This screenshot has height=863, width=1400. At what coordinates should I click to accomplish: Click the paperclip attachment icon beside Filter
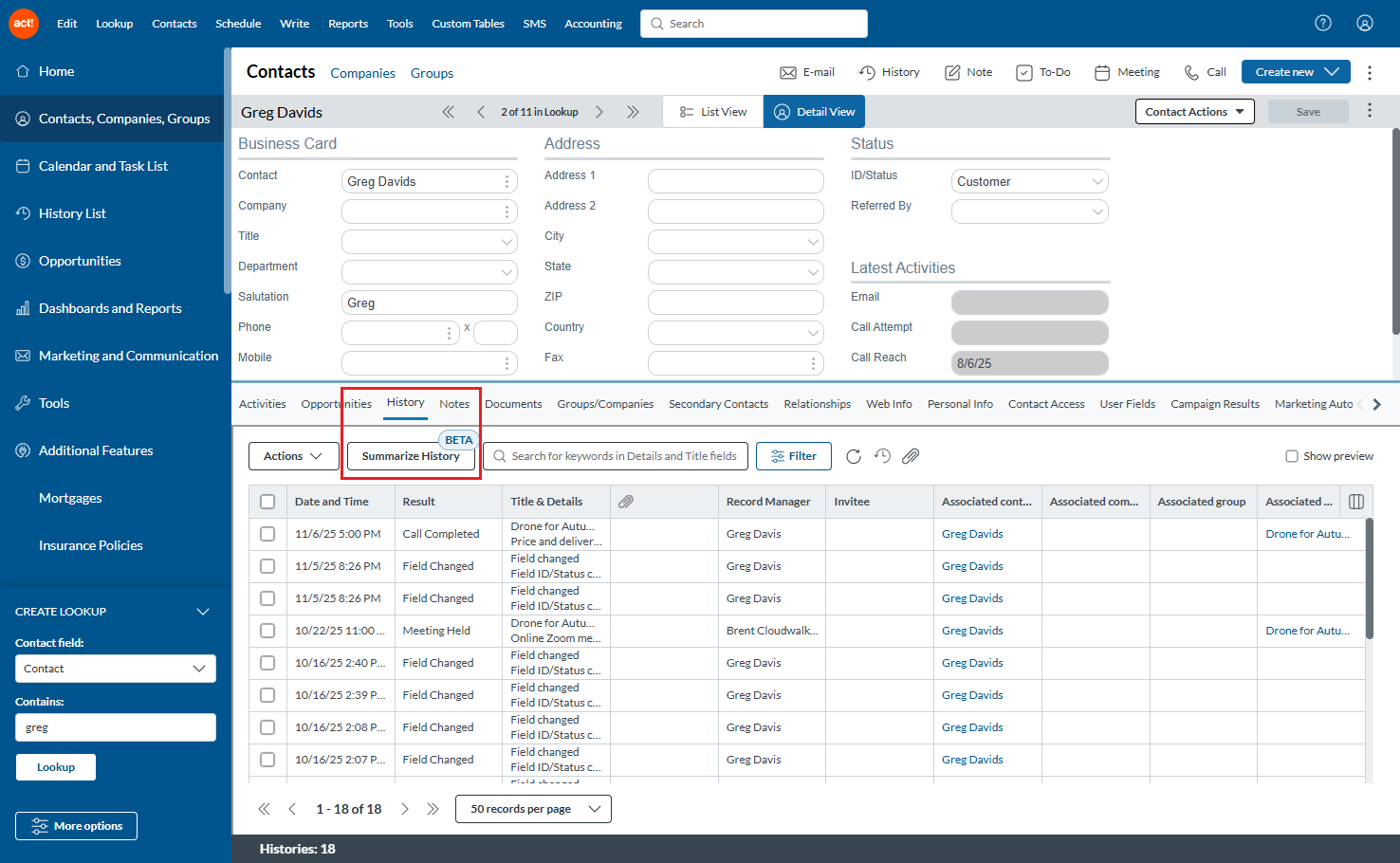click(x=911, y=456)
